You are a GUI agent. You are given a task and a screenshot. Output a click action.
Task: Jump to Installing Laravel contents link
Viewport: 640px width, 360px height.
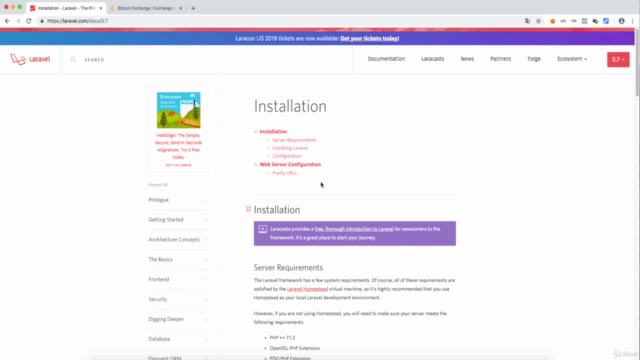pyautogui.click(x=290, y=148)
